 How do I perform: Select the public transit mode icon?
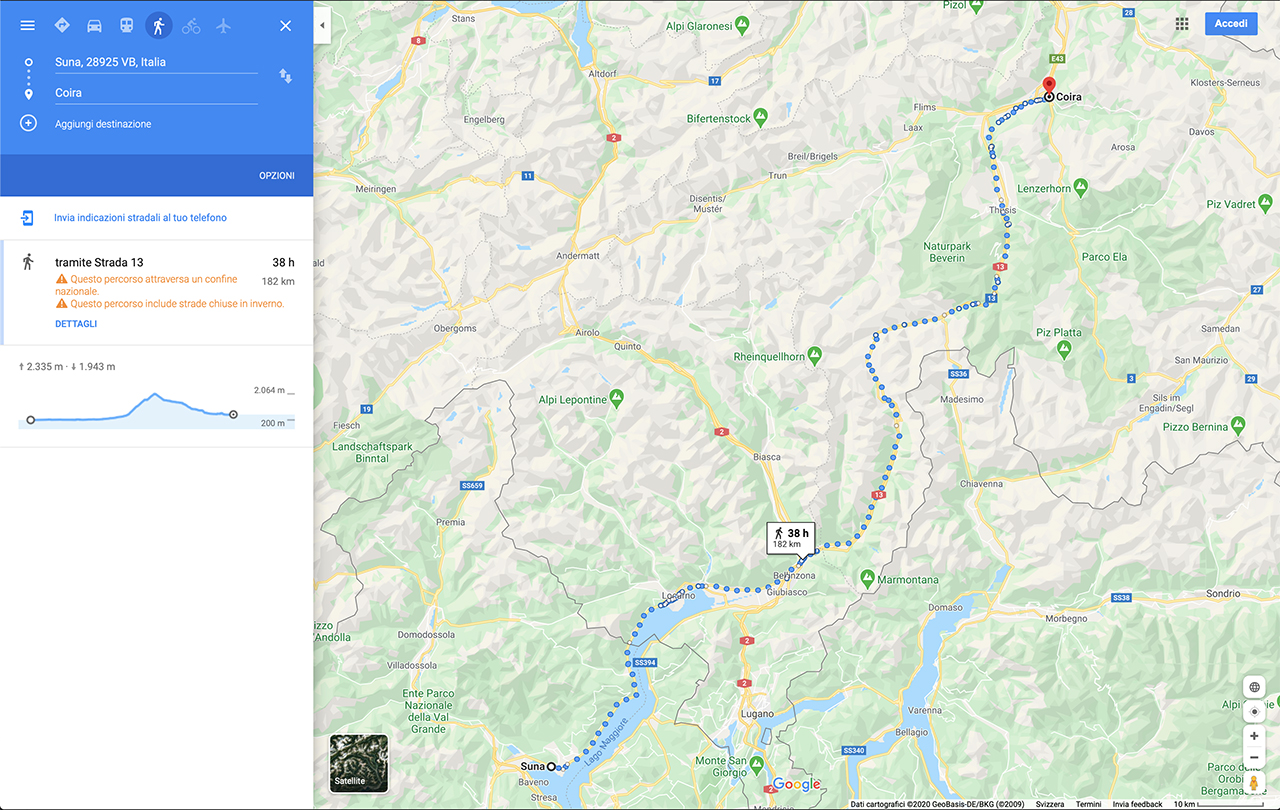pos(126,25)
